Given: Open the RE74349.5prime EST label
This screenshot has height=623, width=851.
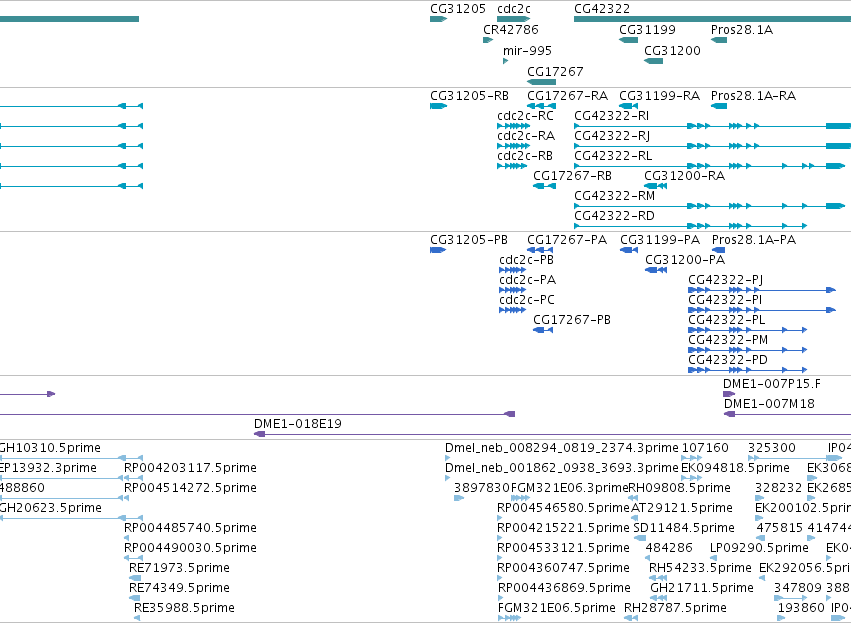Looking at the screenshot, I should tap(179, 588).
